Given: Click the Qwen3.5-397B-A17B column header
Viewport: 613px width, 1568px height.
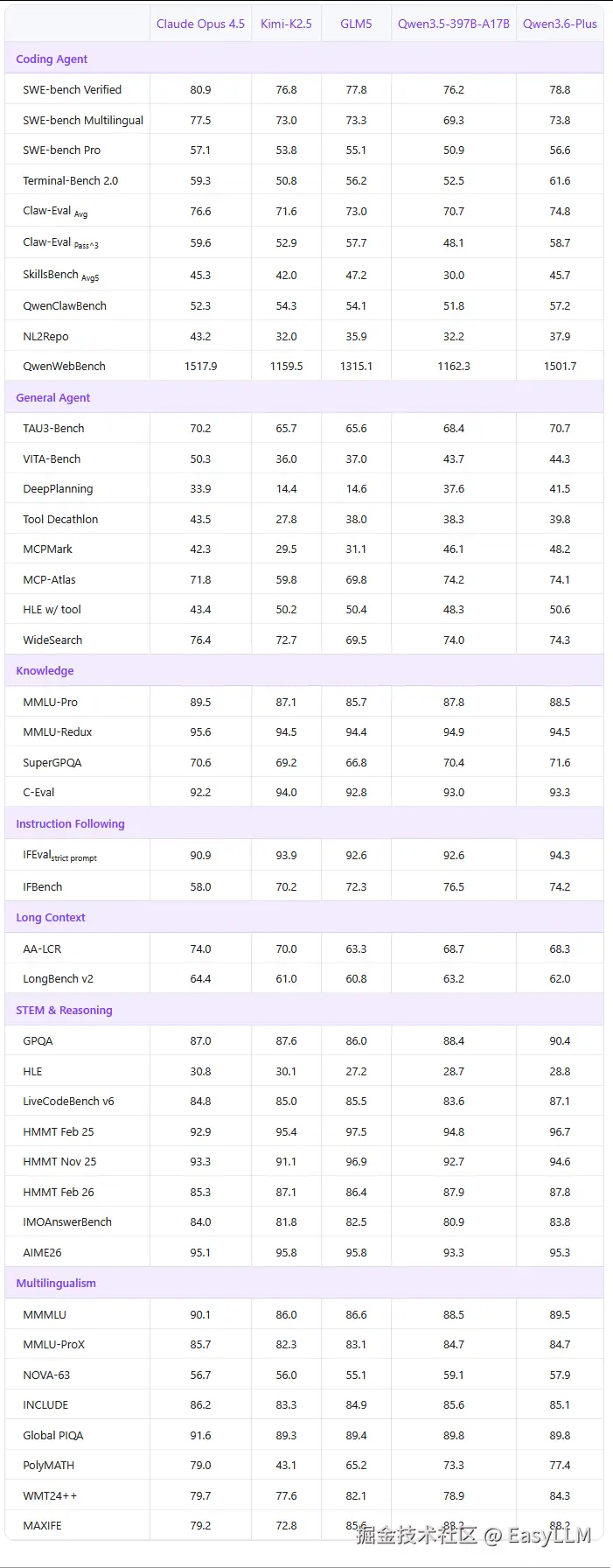Looking at the screenshot, I should click(x=453, y=24).
